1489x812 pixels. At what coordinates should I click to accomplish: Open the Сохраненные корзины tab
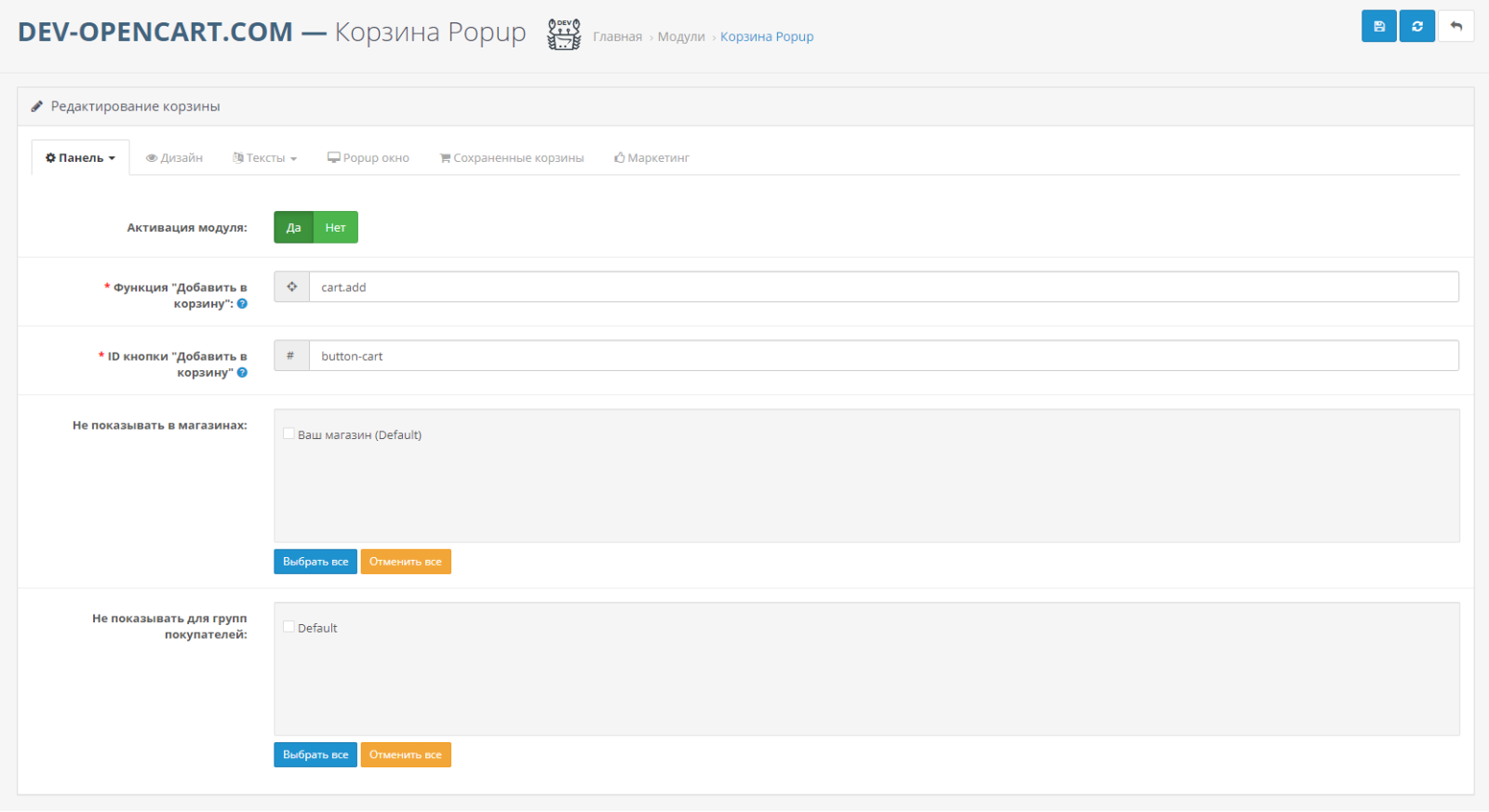coord(512,158)
